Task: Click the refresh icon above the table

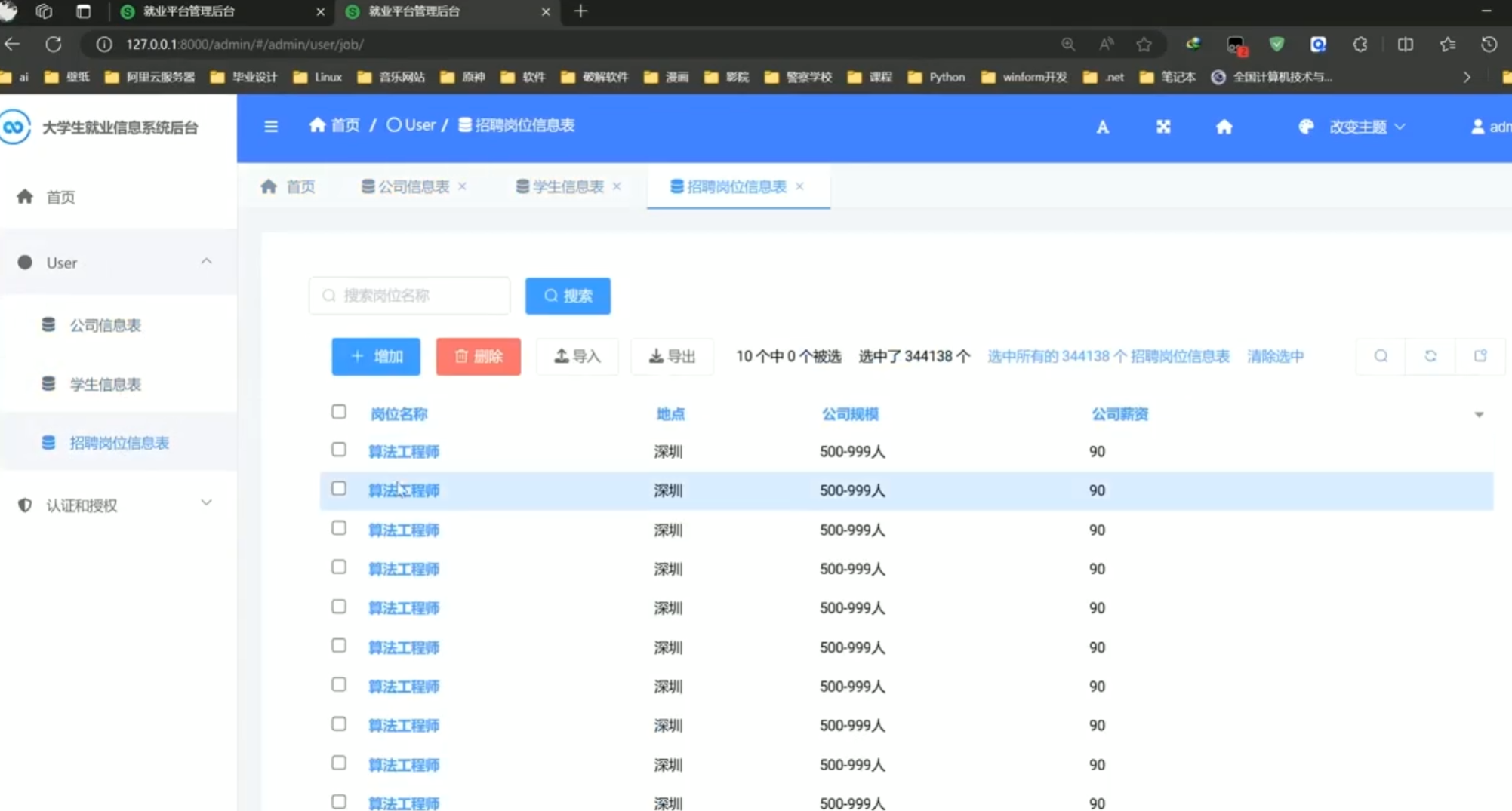Action: click(1430, 356)
